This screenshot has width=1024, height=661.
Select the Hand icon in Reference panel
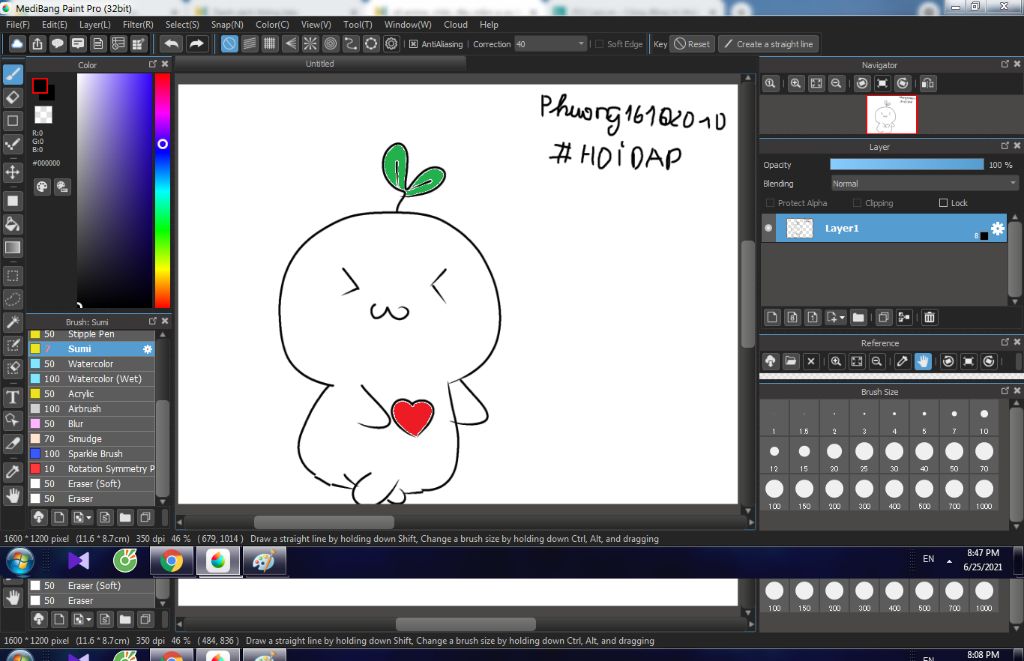pyautogui.click(x=923, y=361)
